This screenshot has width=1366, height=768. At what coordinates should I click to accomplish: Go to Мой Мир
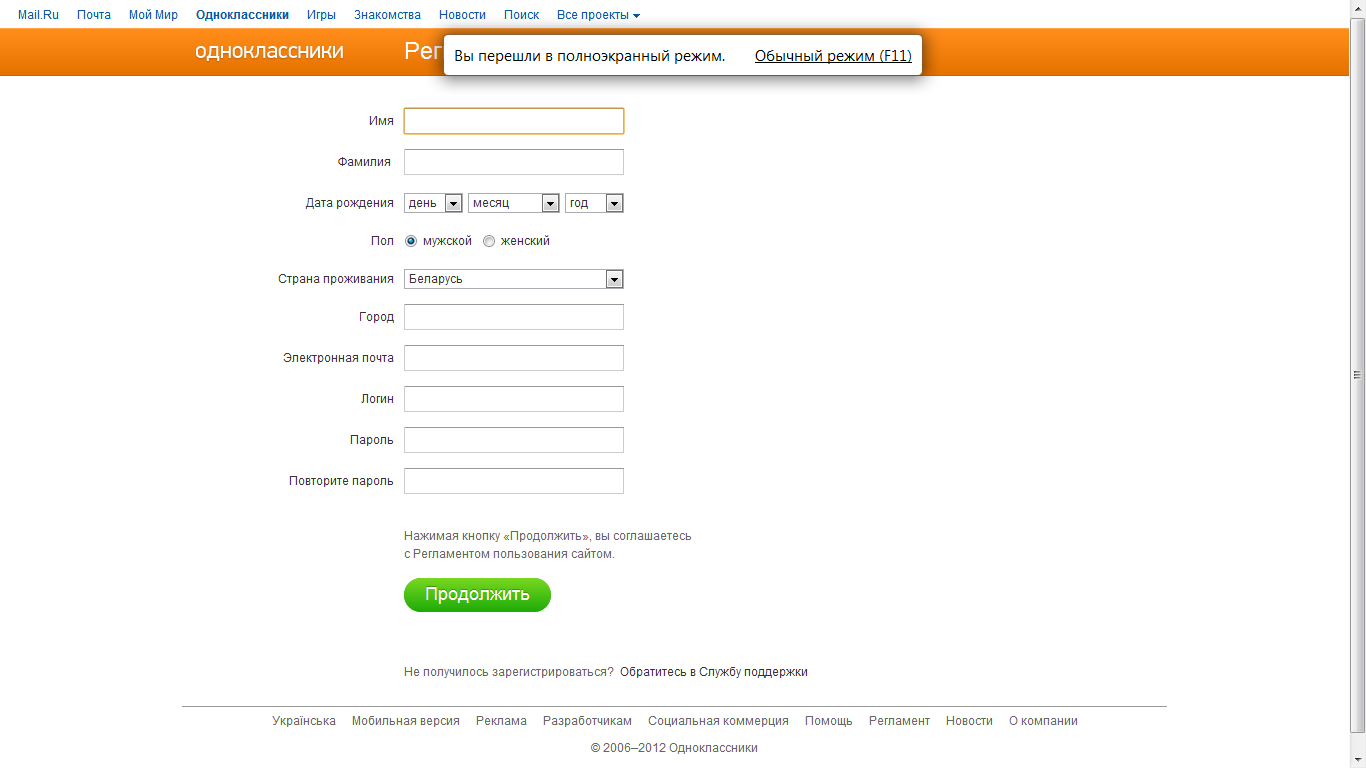point(153,15)
